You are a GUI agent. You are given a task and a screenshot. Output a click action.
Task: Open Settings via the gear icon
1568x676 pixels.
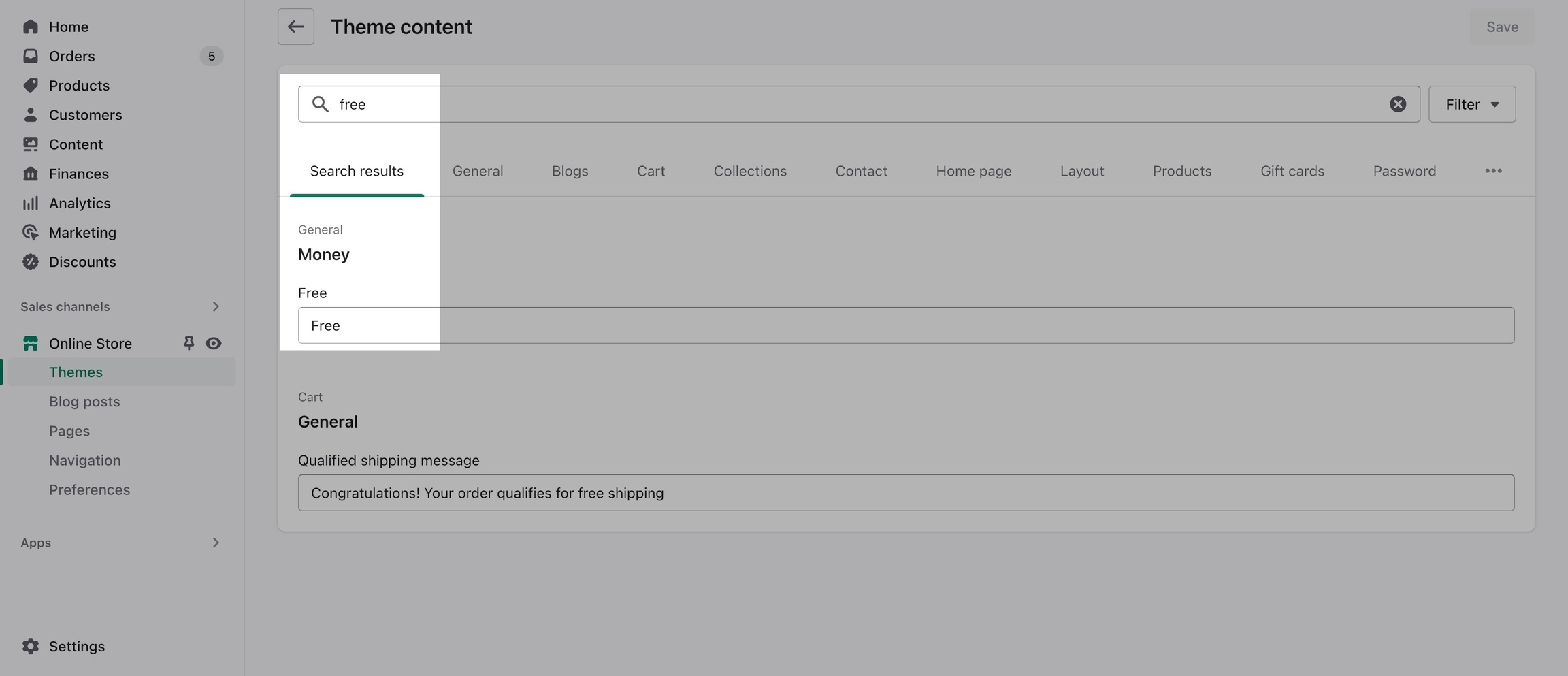31,646
